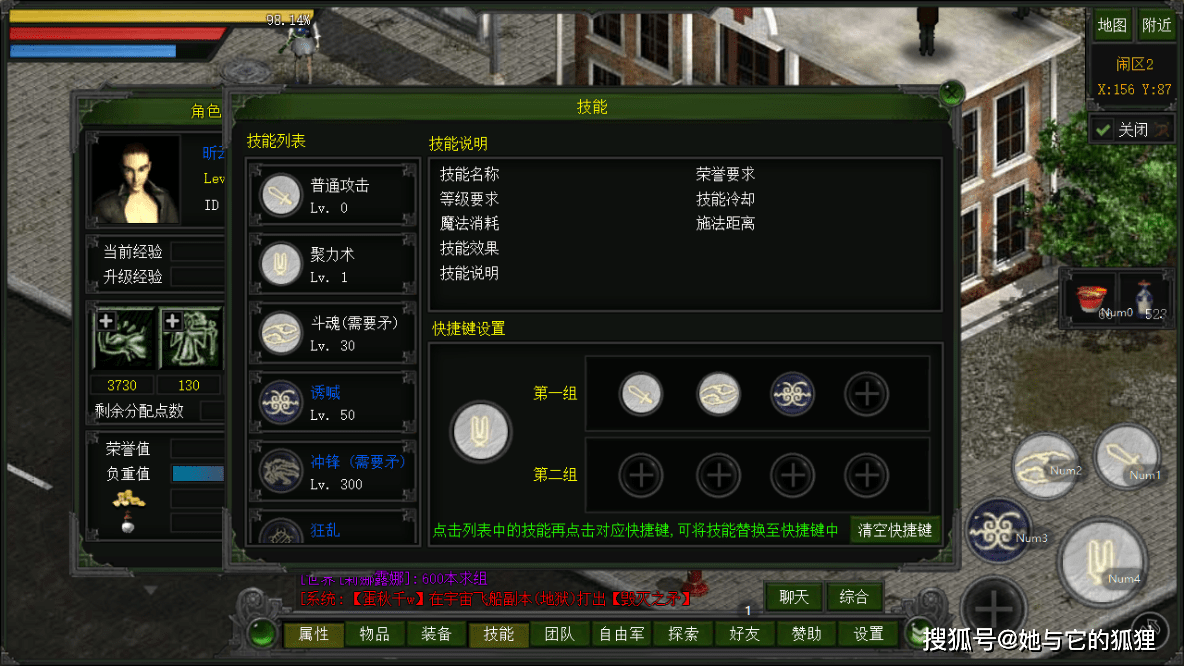Click the gold coins icon in 角色 panel
This screenshot has width=1184, height=666.
tap(128, 498)
